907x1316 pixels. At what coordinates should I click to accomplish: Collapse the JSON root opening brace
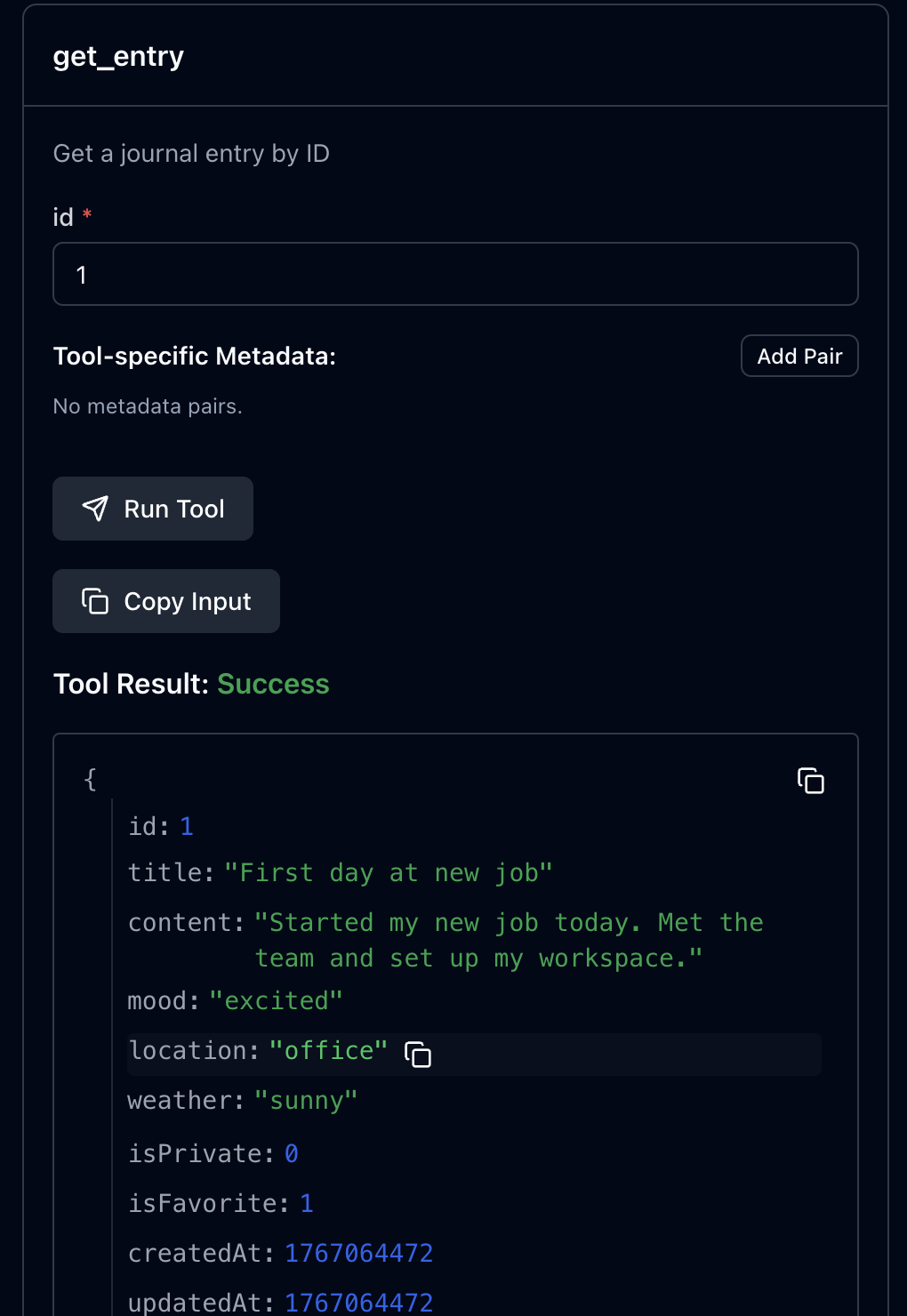pos(90,780)
